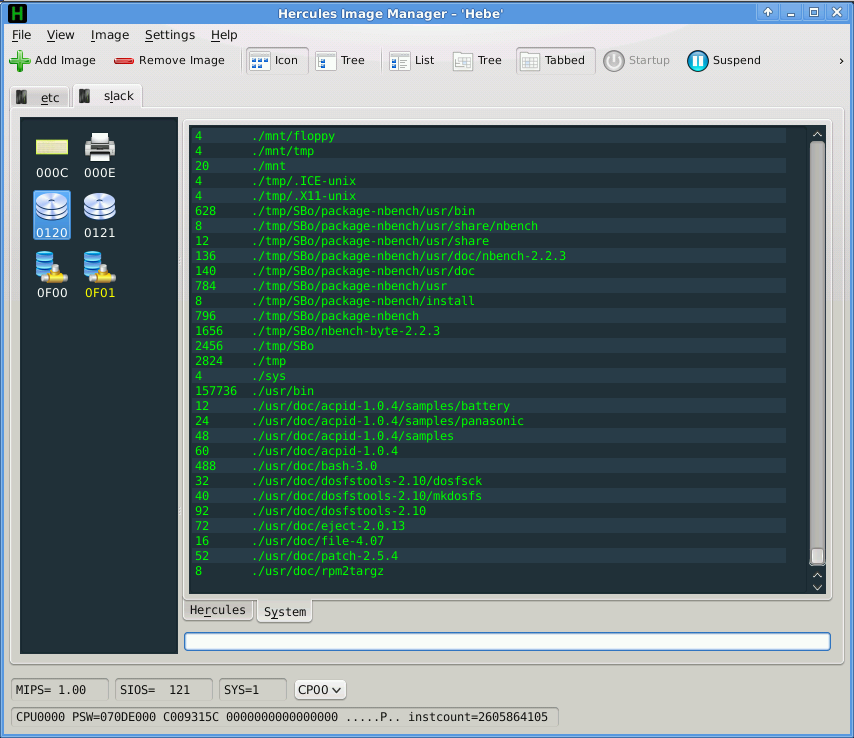Select the Tree view next to List
Screen dimensions: 854x738
pyautogui.click(x=477, y=60)
